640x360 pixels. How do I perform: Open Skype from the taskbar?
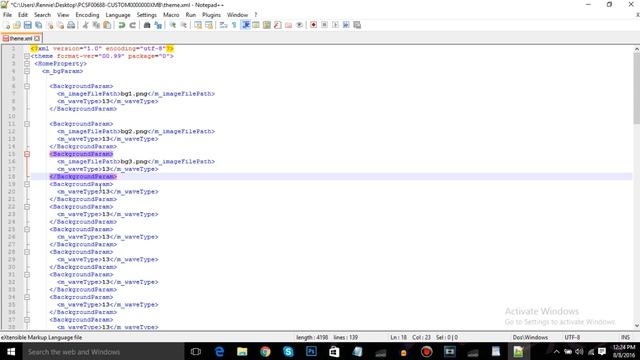pyautogui.click(x=288, y=352)
